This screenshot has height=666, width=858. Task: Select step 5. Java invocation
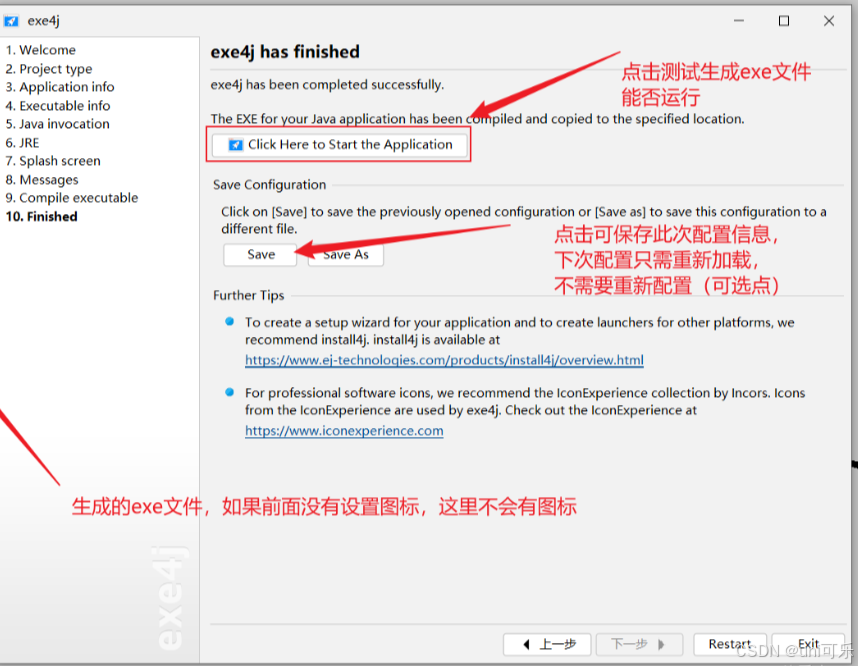(58, 124)
